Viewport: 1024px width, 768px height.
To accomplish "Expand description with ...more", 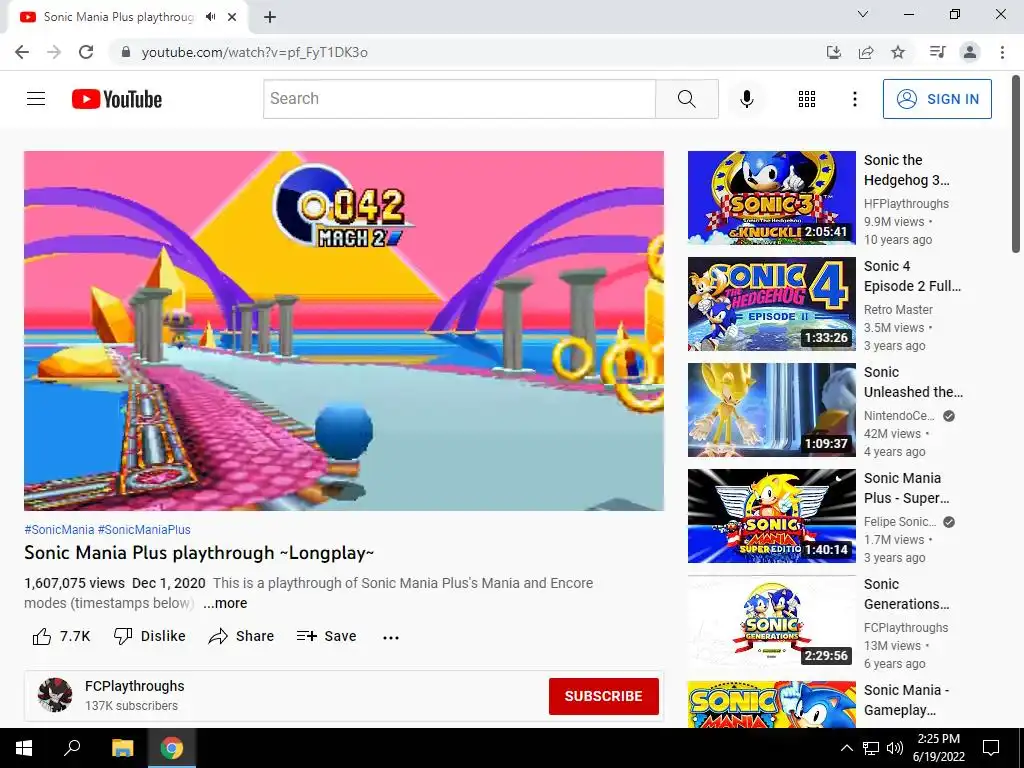I will point(225,603).
